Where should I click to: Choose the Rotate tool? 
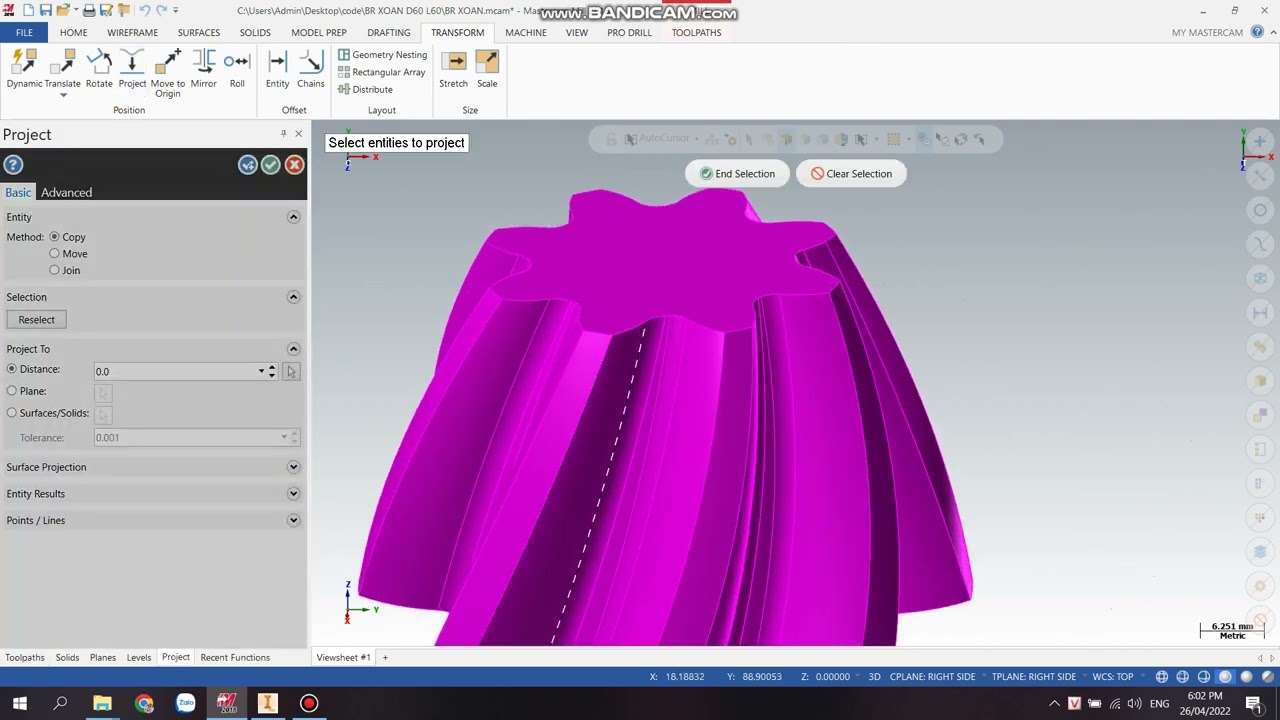point(99,69)
